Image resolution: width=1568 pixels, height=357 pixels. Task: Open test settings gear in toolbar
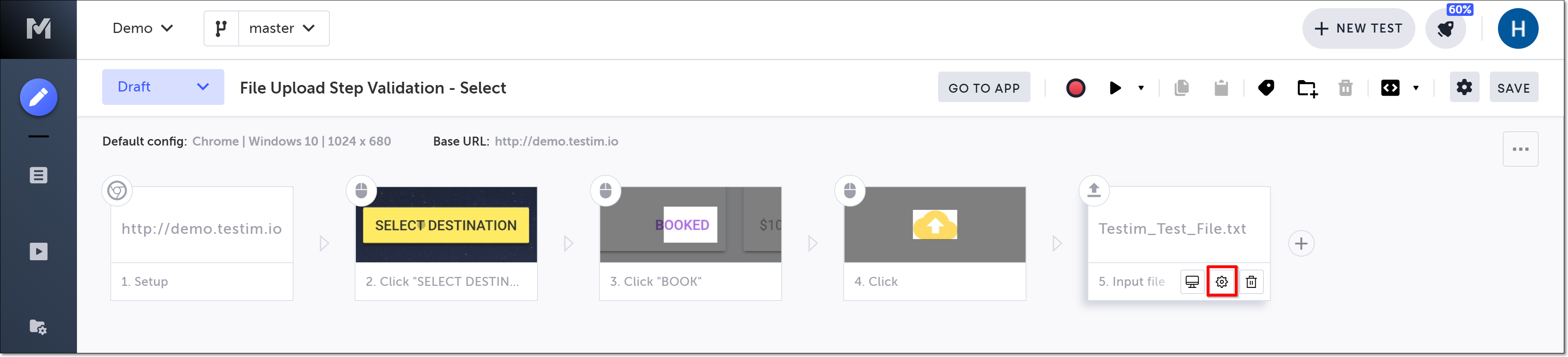click(x=1464, y=87)
